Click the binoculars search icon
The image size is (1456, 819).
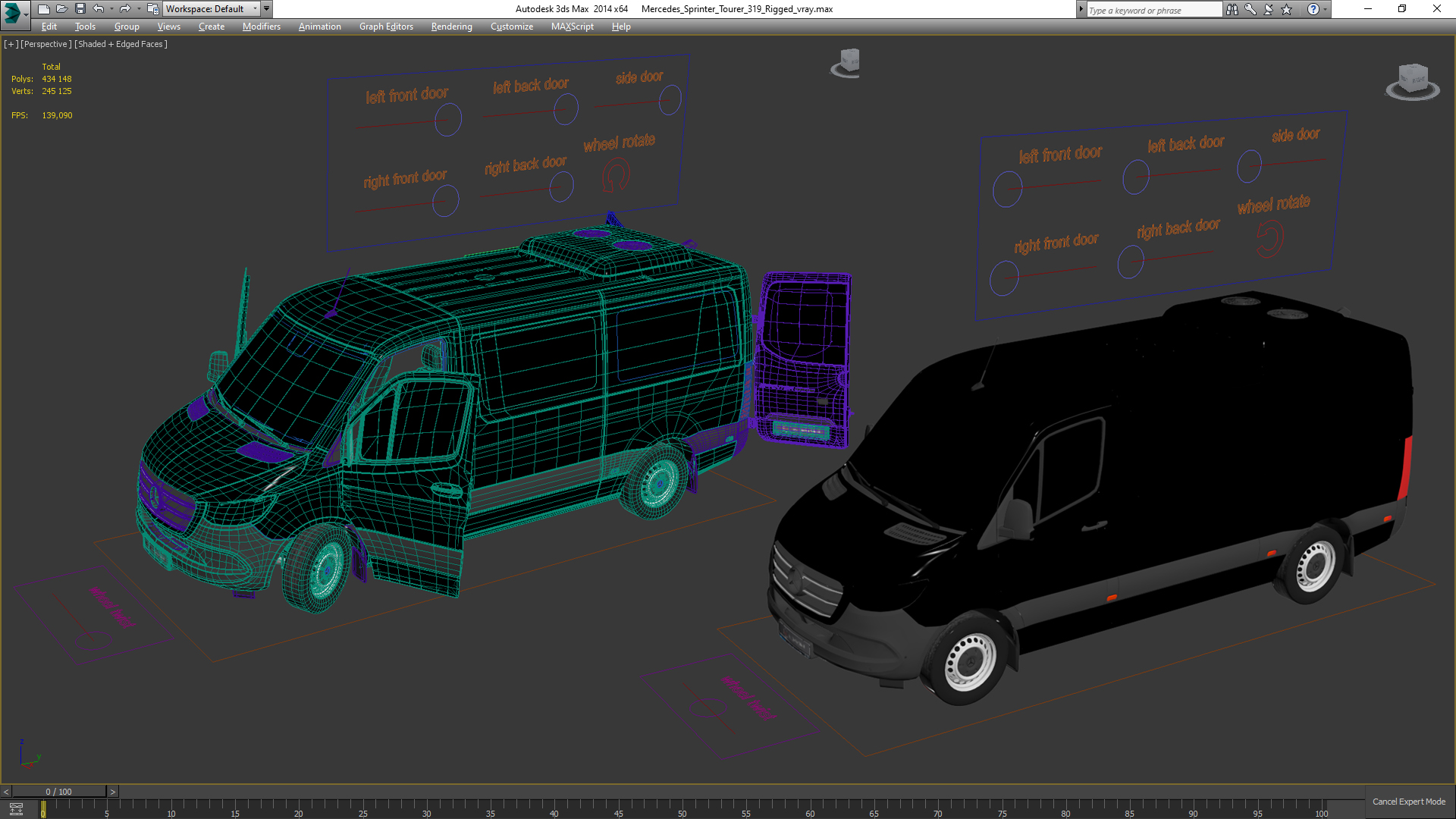point(1232,9)
